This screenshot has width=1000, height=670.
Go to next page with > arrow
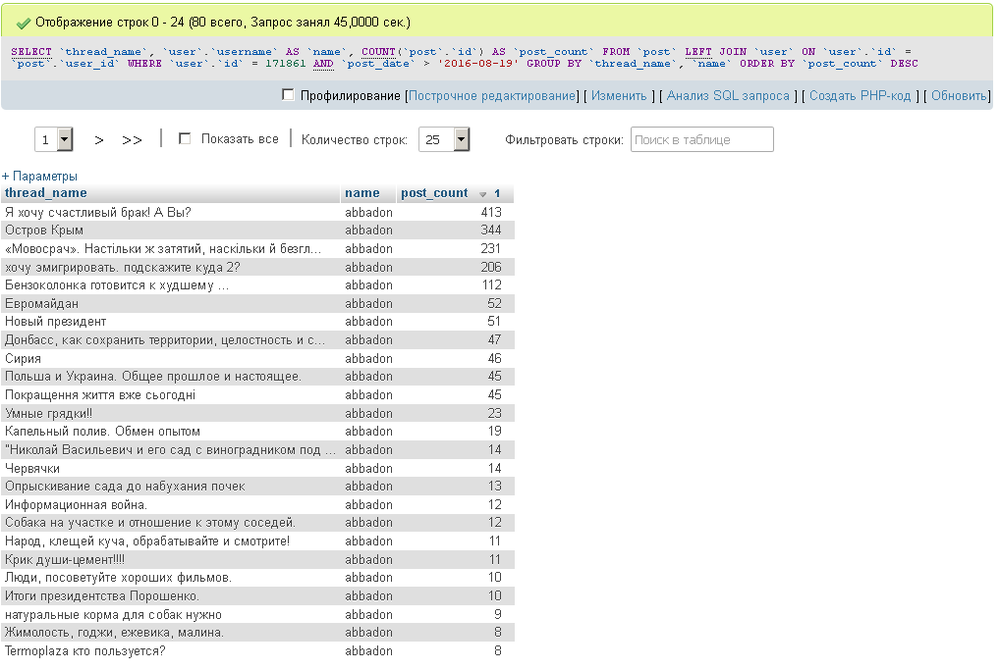point(99,140)
